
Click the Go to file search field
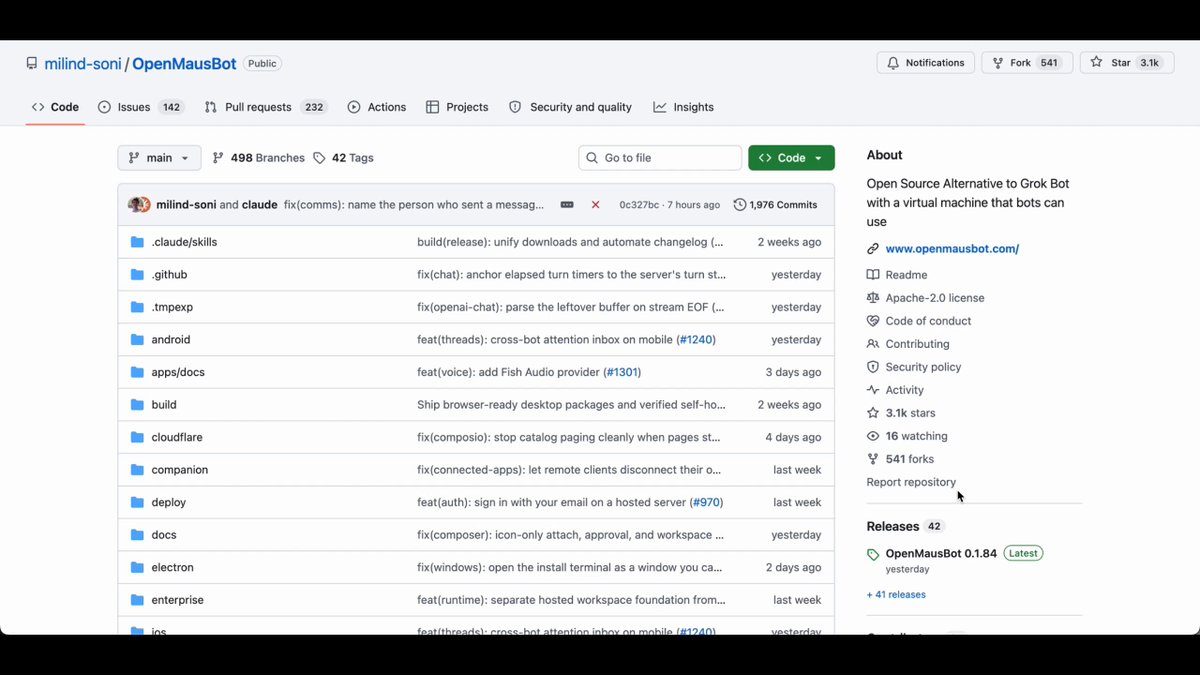(x=660, y=158)
